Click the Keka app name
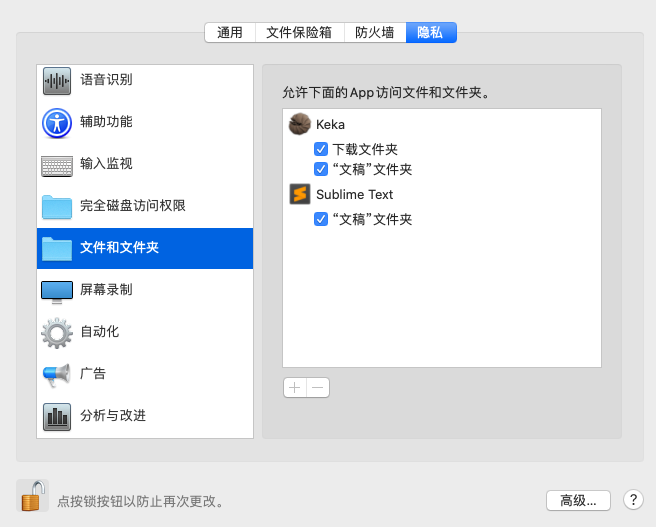Viewport: 656px width, 527px height. pyautogui.click(x=331, y=125)
